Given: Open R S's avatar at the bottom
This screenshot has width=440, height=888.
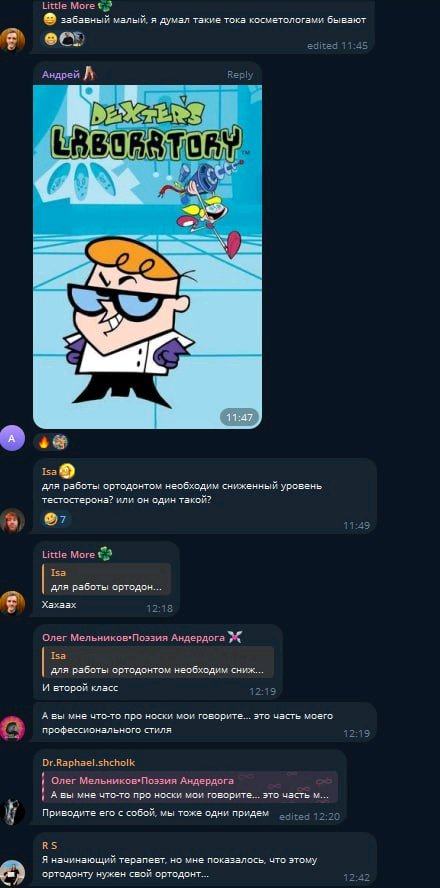Looking at the screenshot, I should [12, 873].
